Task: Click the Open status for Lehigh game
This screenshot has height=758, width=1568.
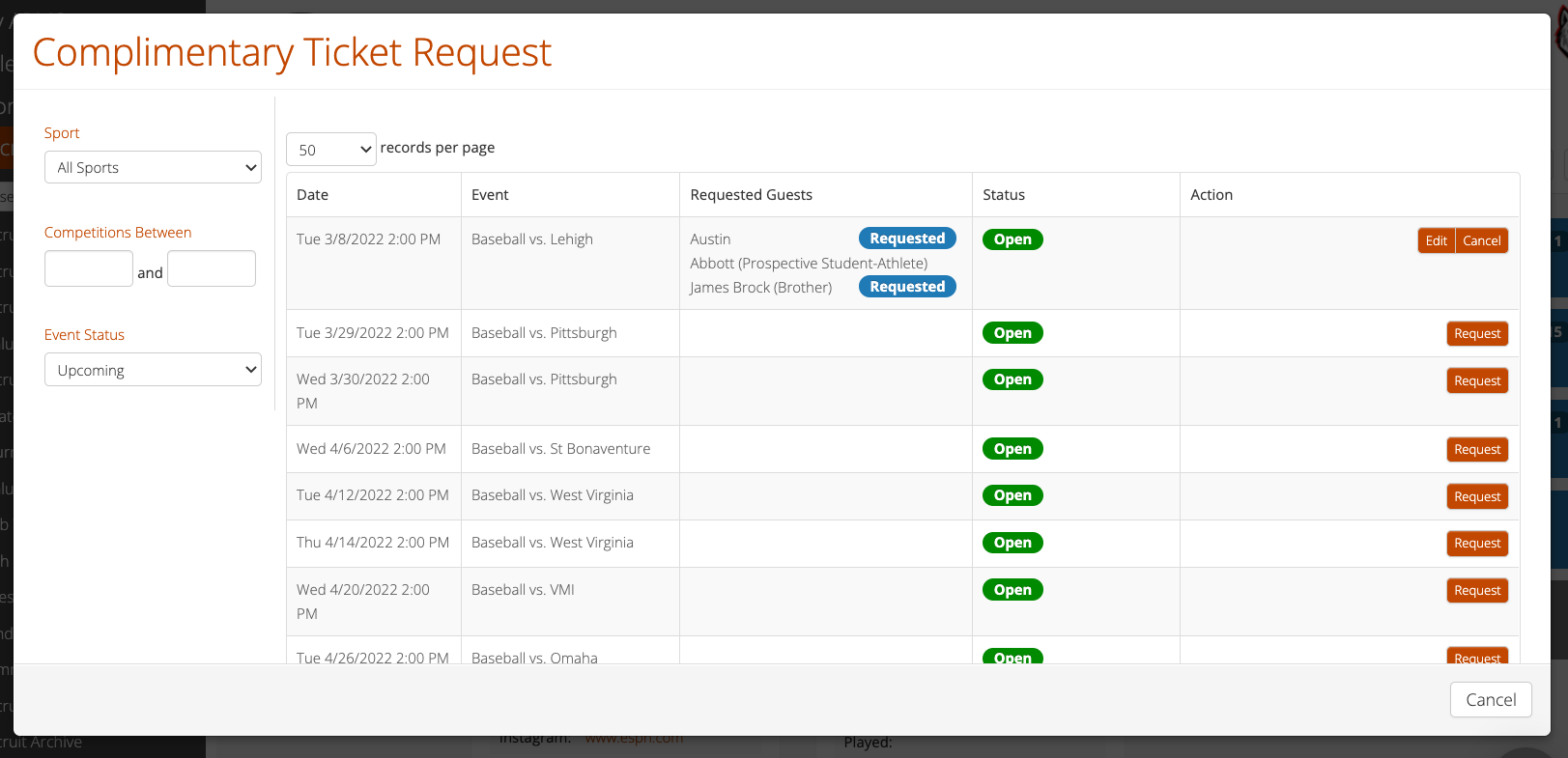Action: (1012, 239)
